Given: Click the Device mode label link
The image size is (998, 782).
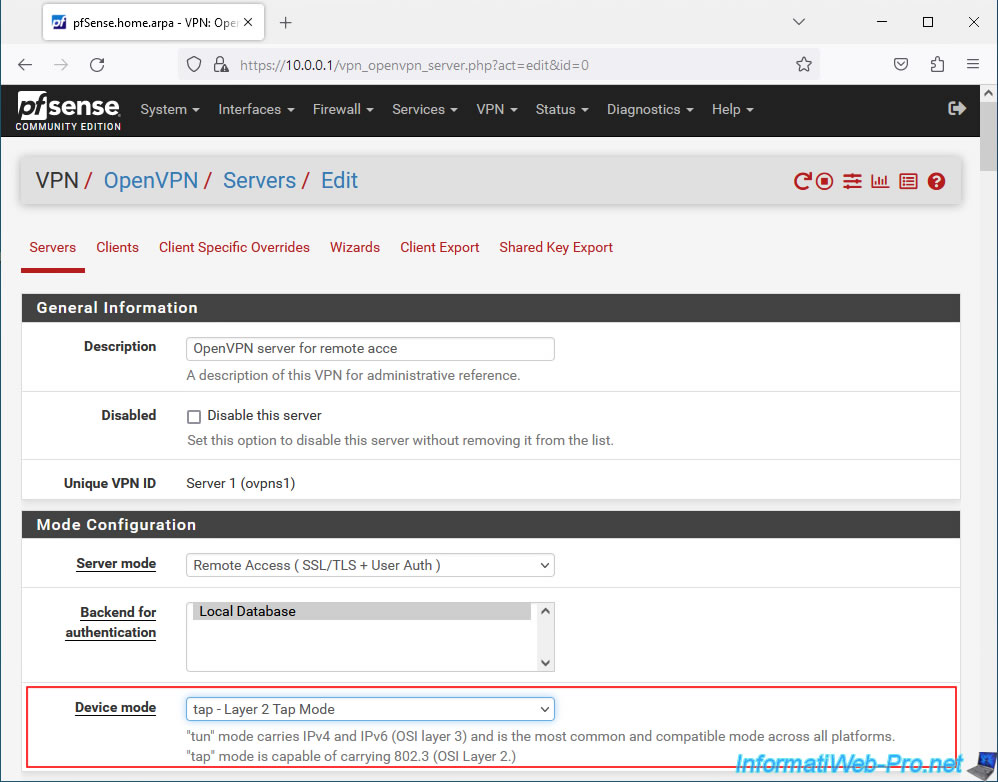Looking at the screenshot, I should click(115, 708).
